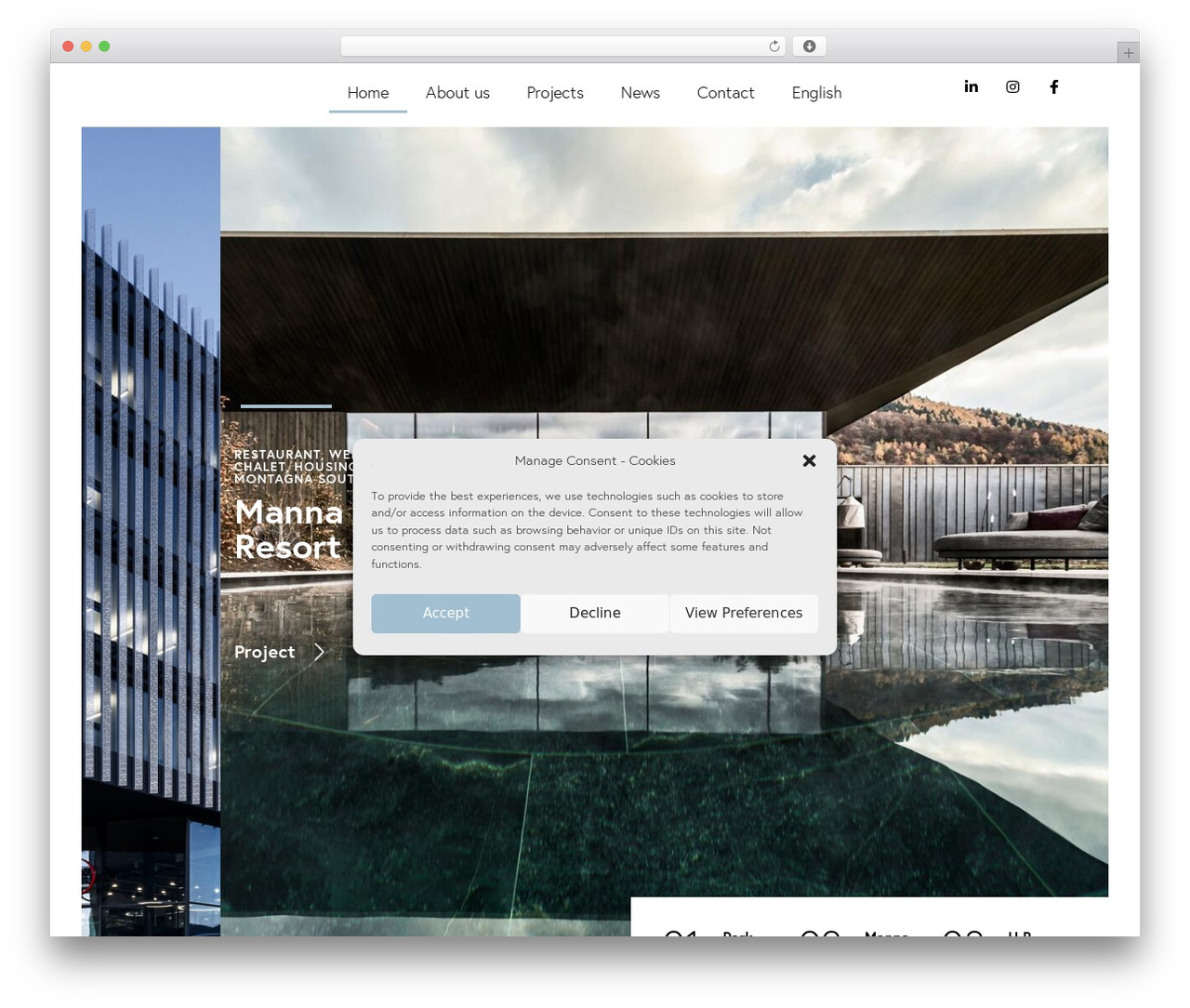Image resolution: width=1190 pixels, height=1008 pixels.
Task: Click the Manage Consent - Cookies heading
Action: click(595, 460)
